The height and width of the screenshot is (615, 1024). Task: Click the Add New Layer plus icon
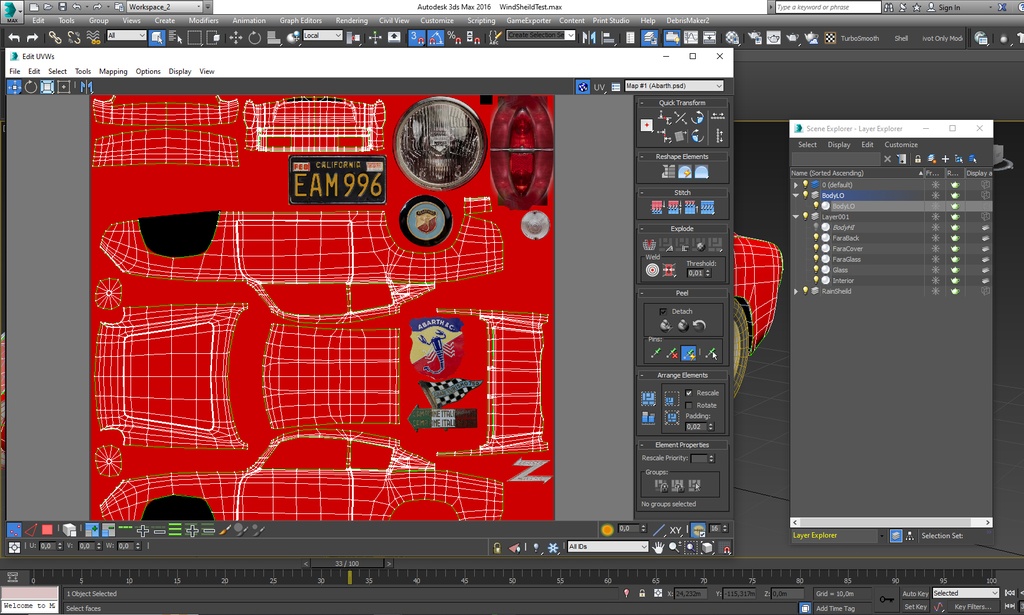click(x=945, y=159)
